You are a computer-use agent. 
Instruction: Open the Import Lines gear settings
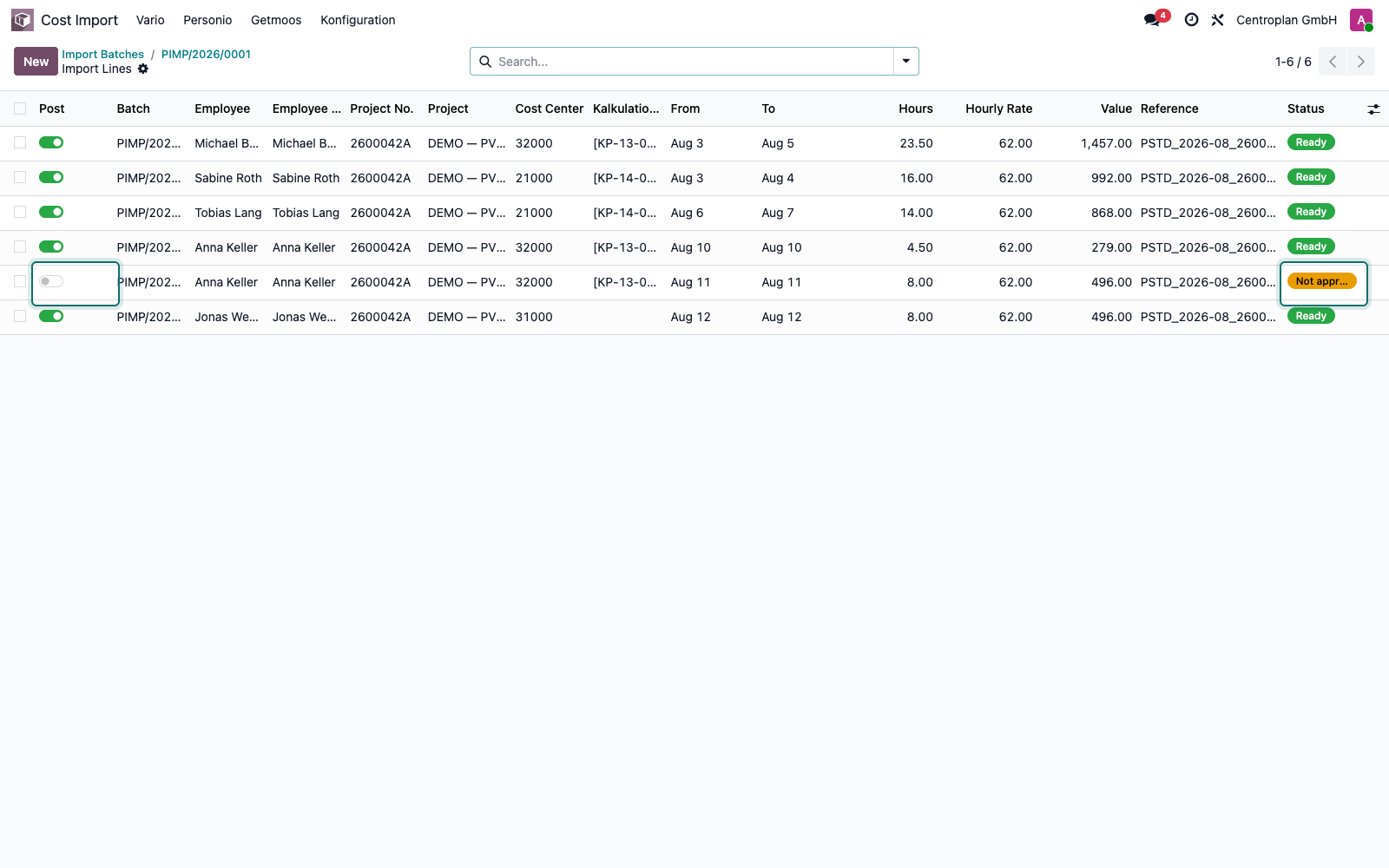click(143, 69)
